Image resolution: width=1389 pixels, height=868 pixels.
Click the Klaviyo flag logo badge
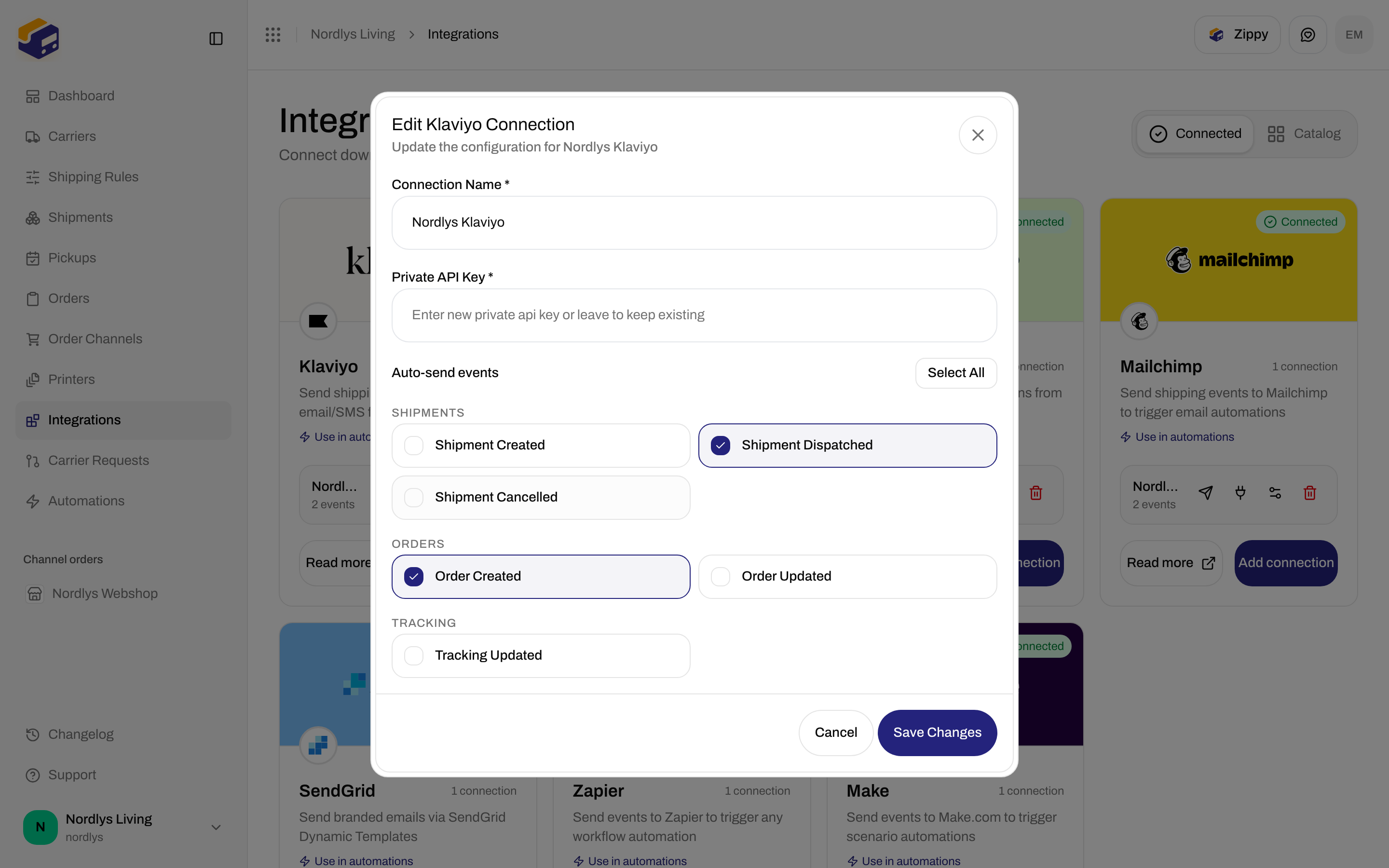318,321
